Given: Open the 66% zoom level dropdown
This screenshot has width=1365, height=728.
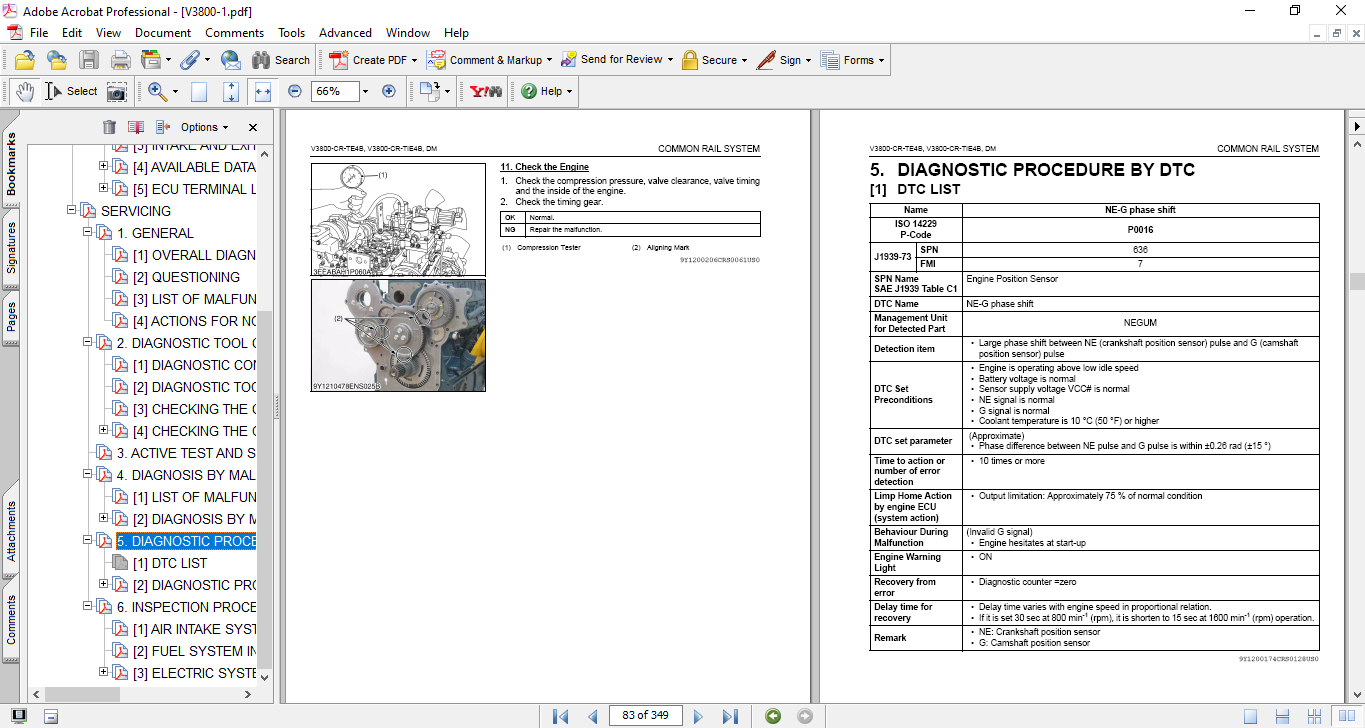Looking at the screenshot, I should (x=365, y=91).
